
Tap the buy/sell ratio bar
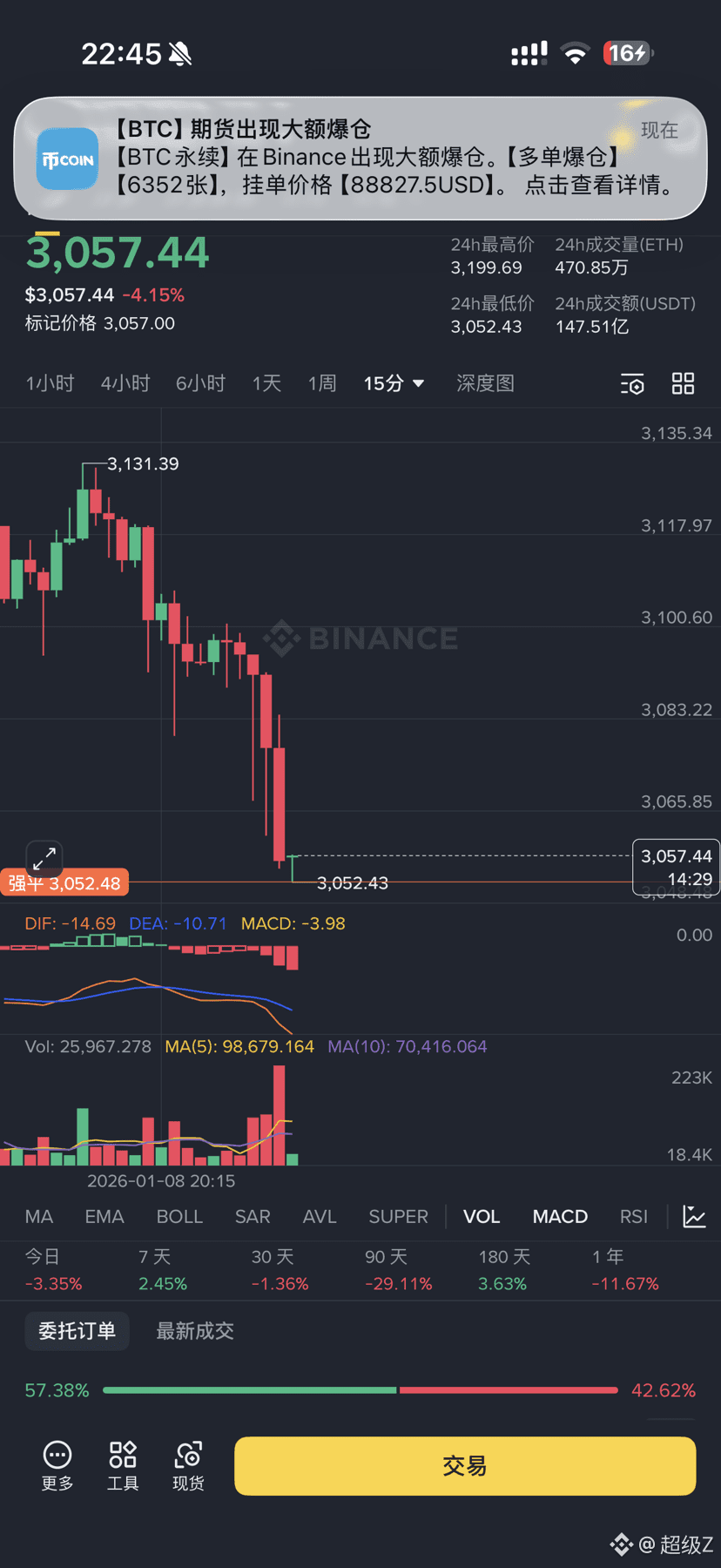tap(360, 1390)
